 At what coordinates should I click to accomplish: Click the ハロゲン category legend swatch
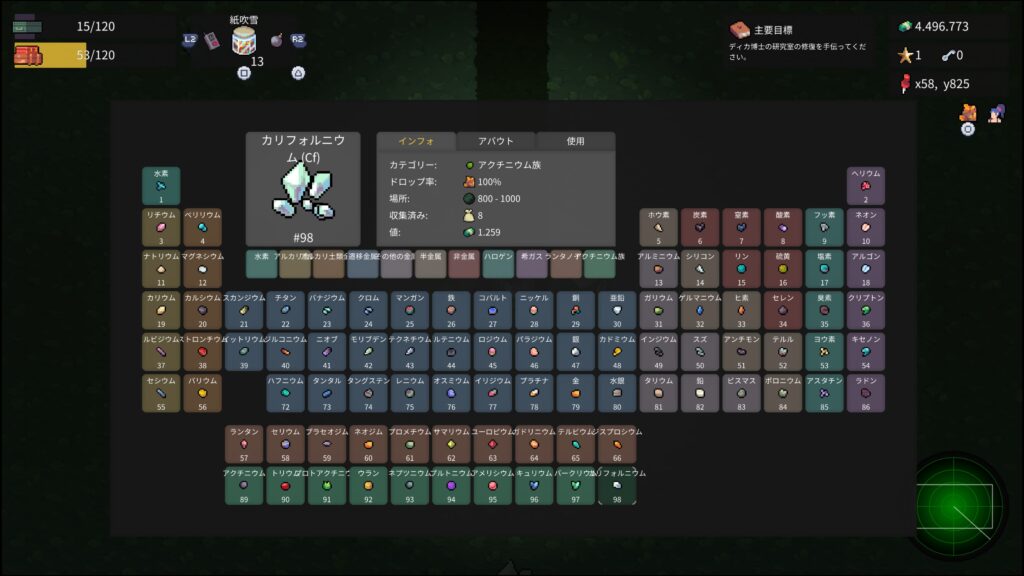498,264
